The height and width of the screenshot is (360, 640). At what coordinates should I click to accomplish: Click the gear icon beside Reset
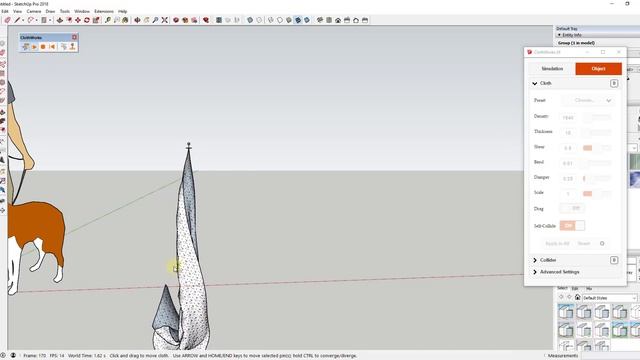tap(602, 244)
